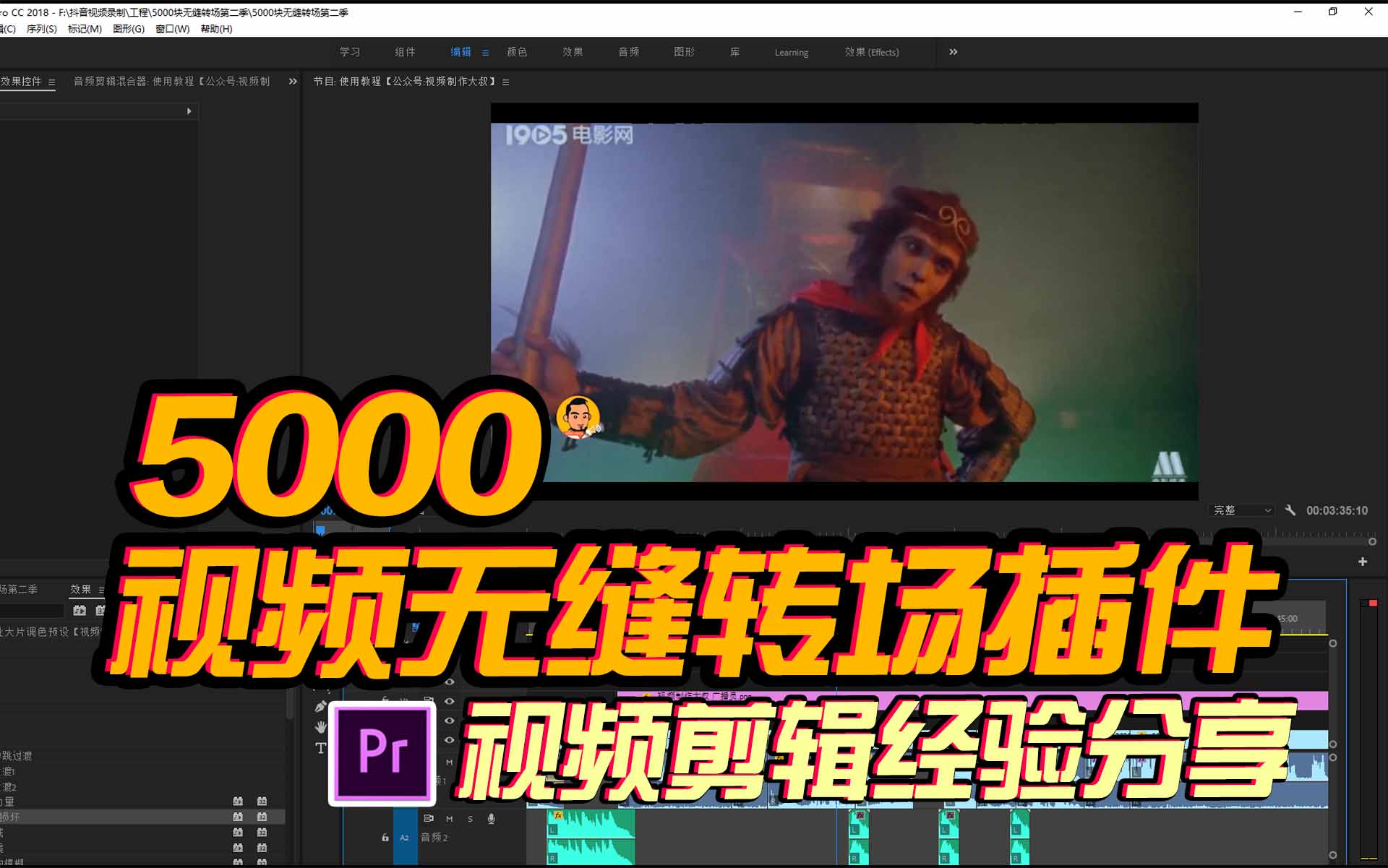1388x868 pixels.
Task: Click the Program monitor playhead marker
Action: [x=320, y=531]
